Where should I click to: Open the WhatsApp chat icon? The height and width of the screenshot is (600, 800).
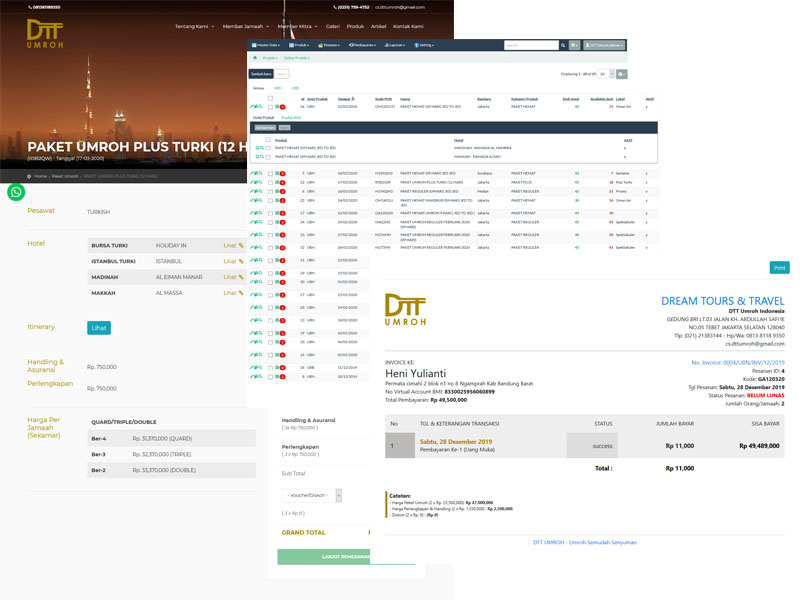click(x=16, y=191)
